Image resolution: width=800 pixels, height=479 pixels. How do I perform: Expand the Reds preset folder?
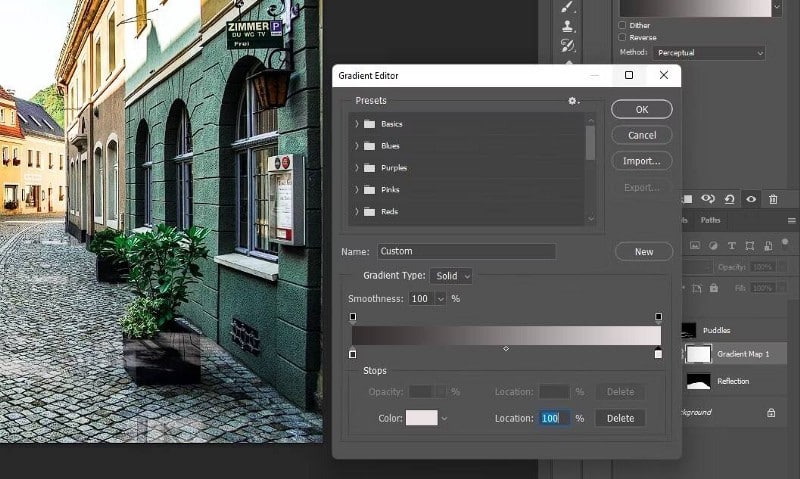click(357, 212)
